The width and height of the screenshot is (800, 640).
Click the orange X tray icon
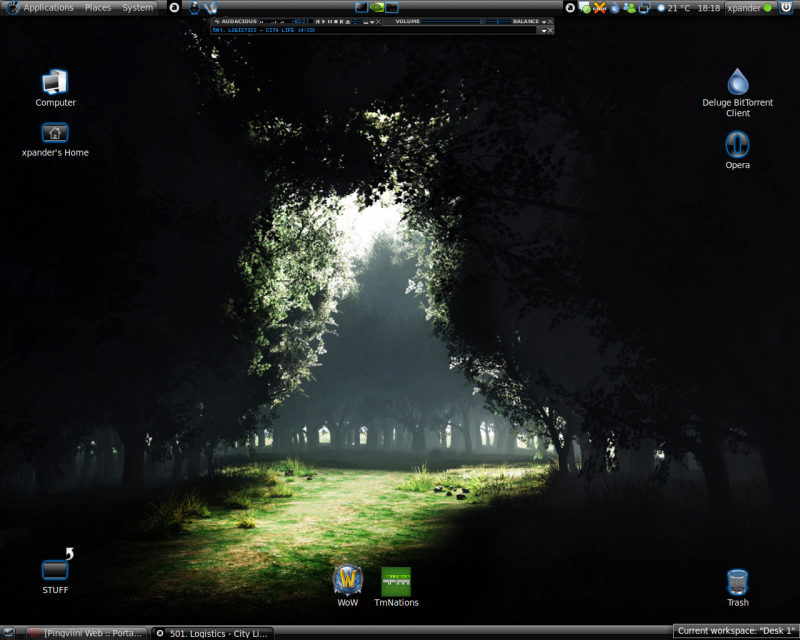pos(600,8)
